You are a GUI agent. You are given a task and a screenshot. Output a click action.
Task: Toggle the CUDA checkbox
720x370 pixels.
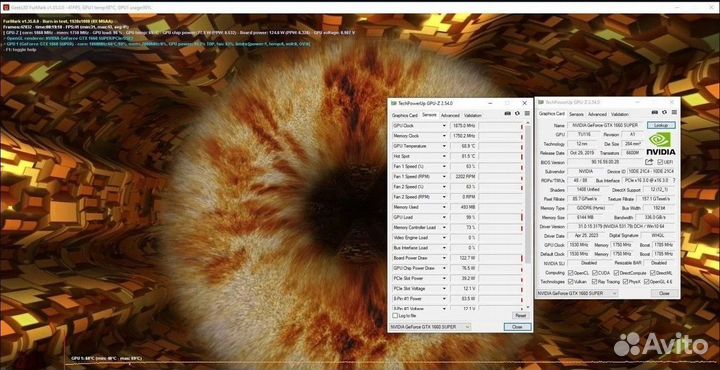click(x=595, y=273)
